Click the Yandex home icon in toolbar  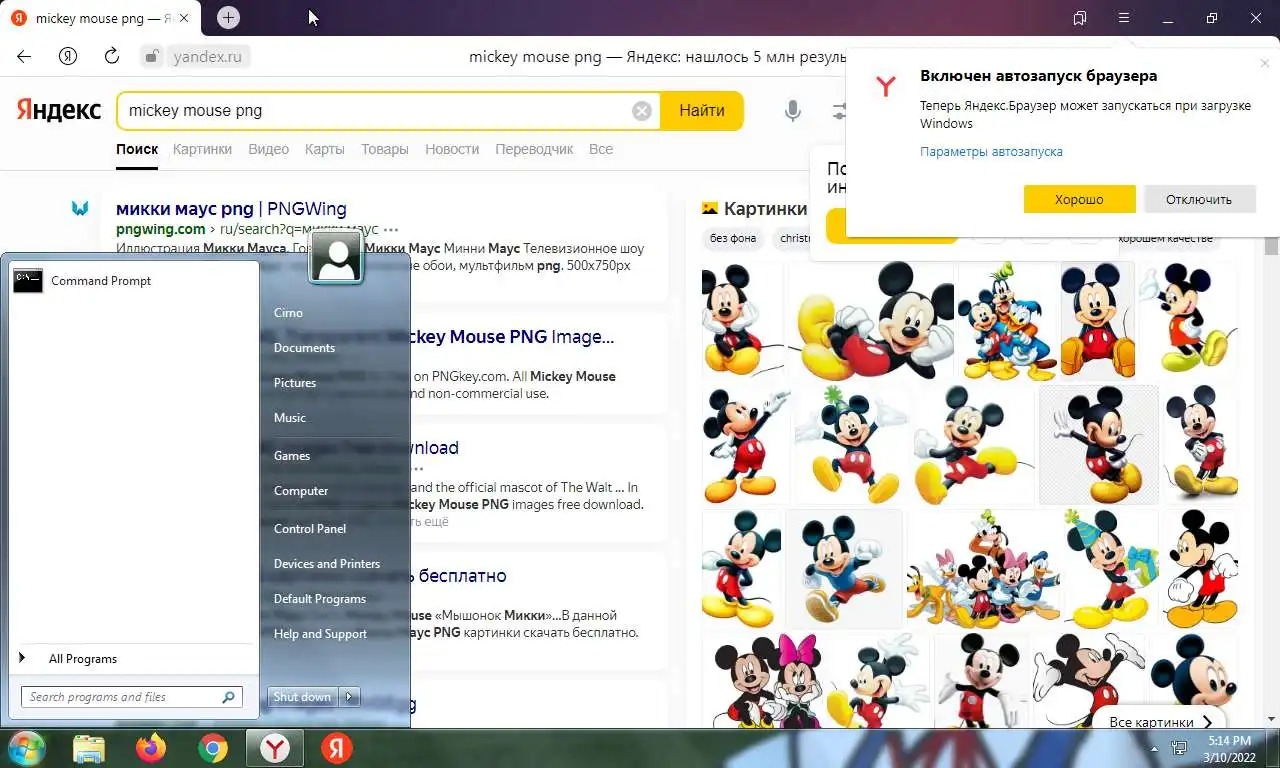point(68,56)
